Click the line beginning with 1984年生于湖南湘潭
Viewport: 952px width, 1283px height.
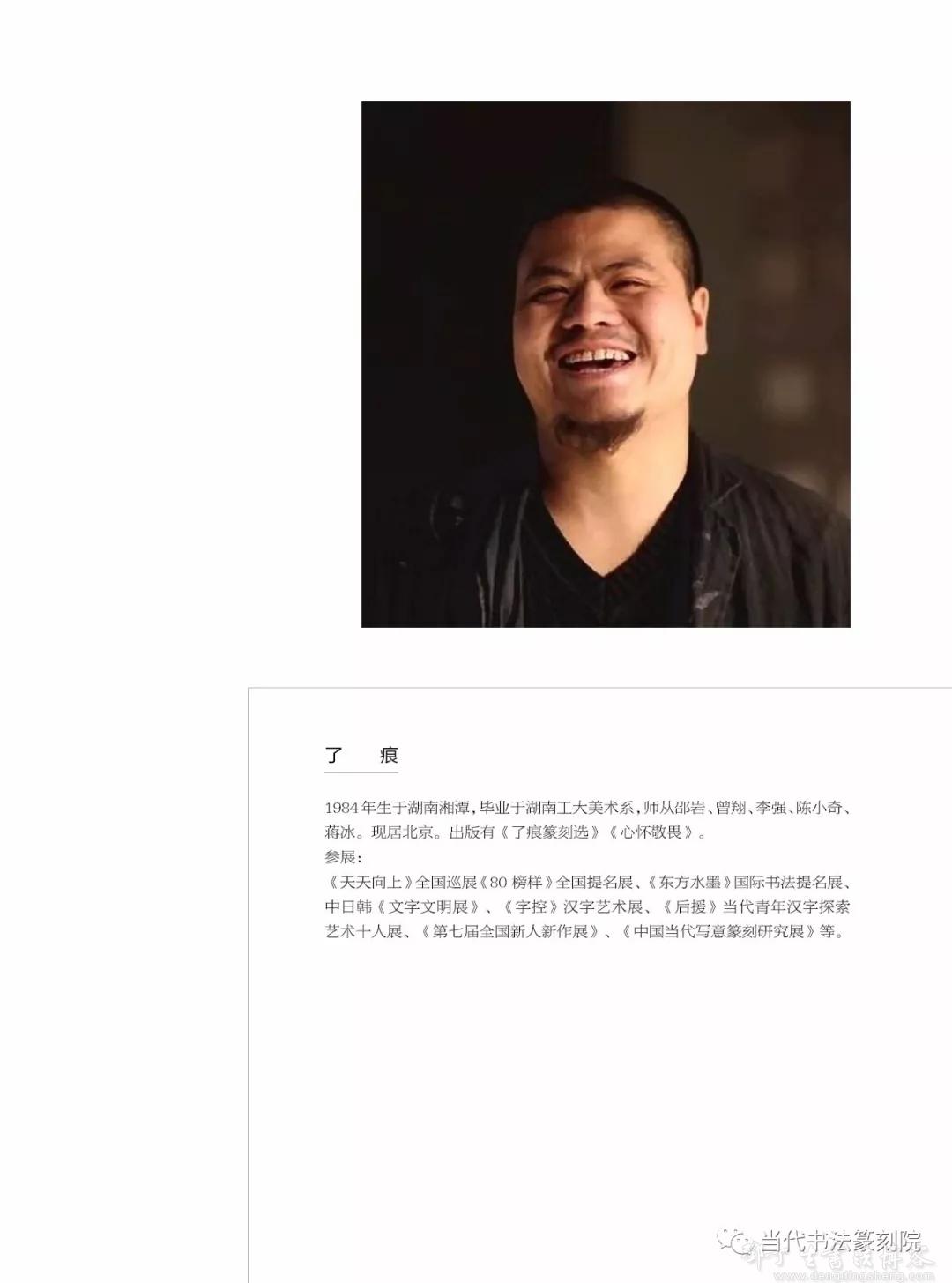click(588, 807)
